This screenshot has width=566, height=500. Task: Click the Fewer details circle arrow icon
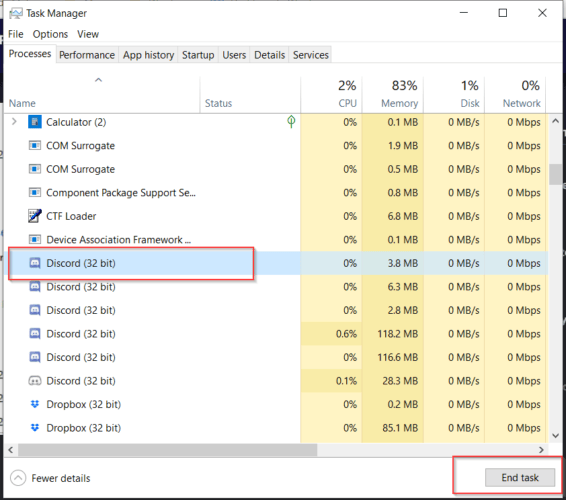tap(18, 478)
